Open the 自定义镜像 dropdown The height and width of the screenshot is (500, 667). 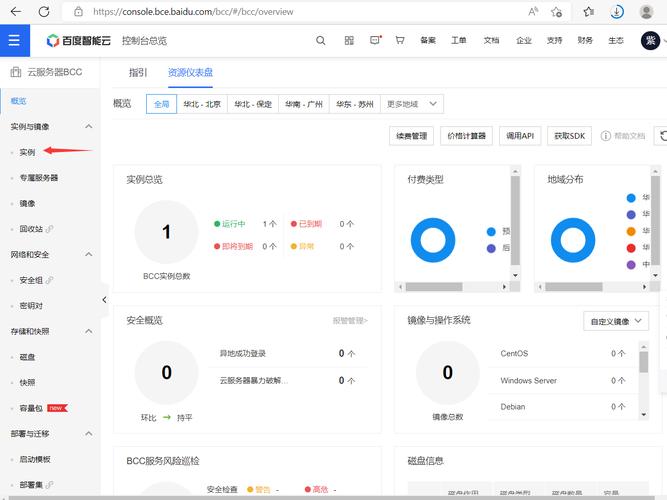coord(616,321)
